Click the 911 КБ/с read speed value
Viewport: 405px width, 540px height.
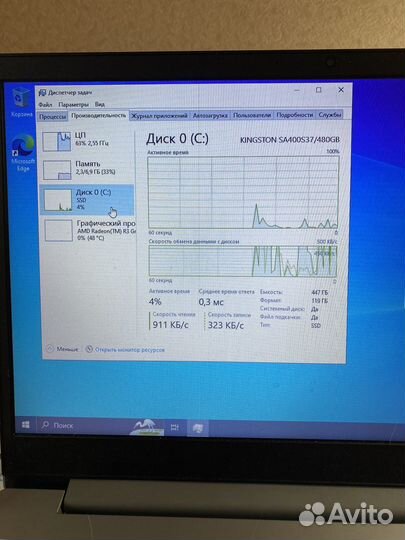coord(170,325)
